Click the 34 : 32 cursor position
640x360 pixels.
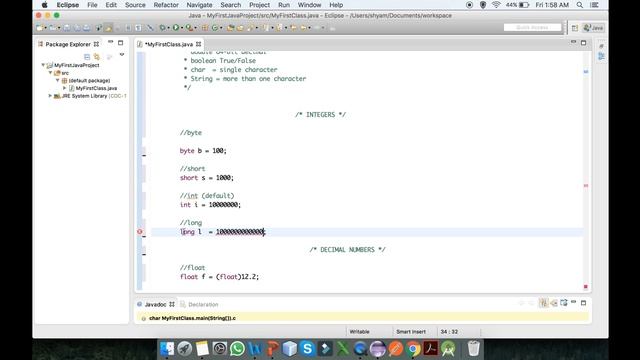[449, 332]
